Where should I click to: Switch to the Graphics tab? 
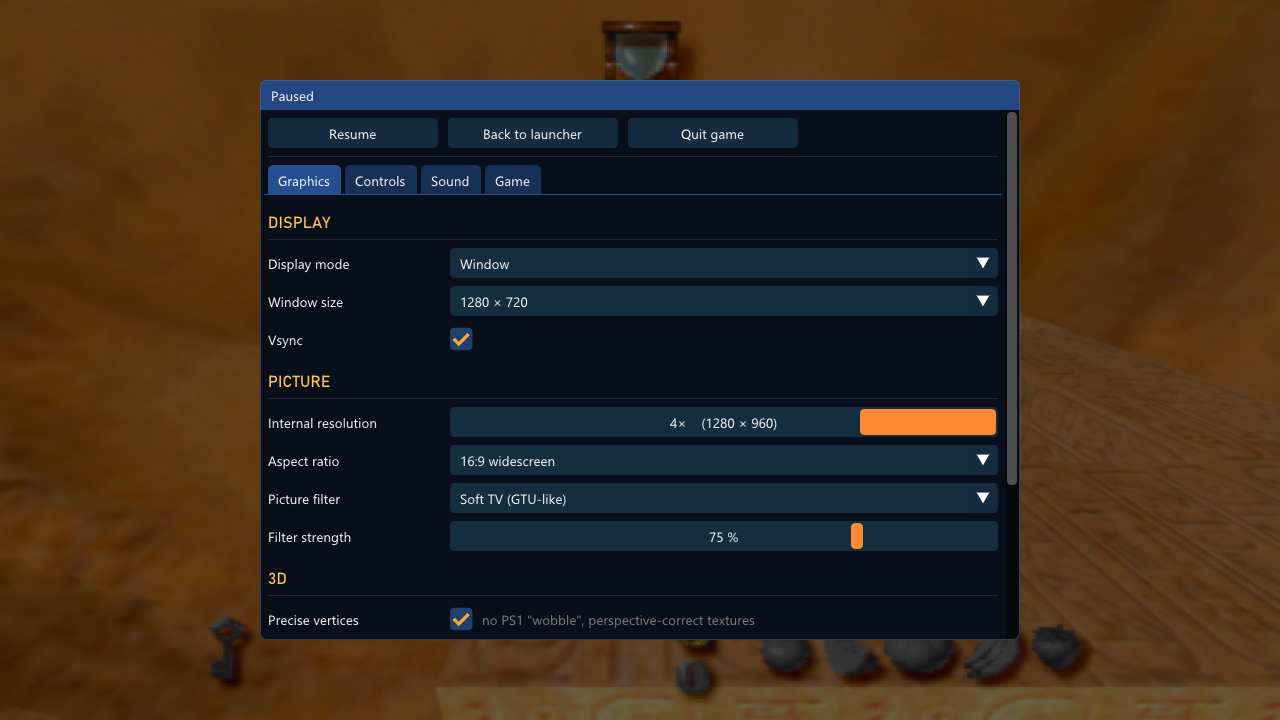[304, 180]
